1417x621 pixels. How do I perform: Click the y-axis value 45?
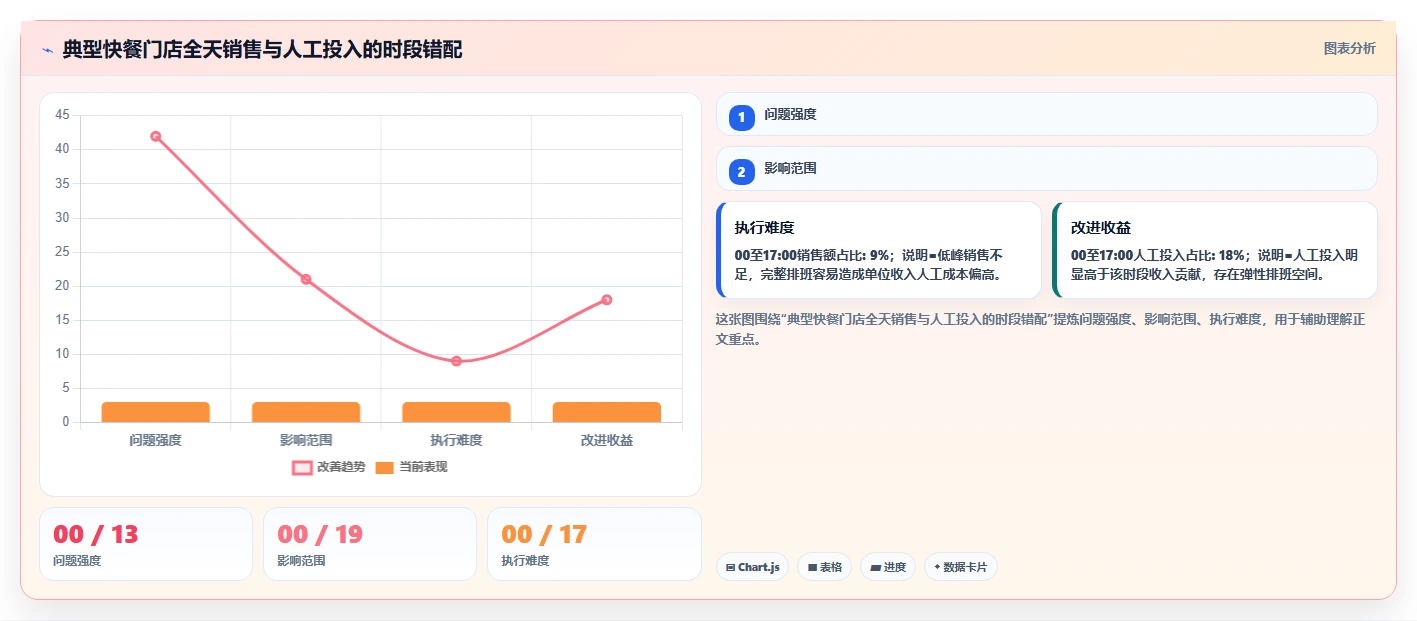pos(62,115)
